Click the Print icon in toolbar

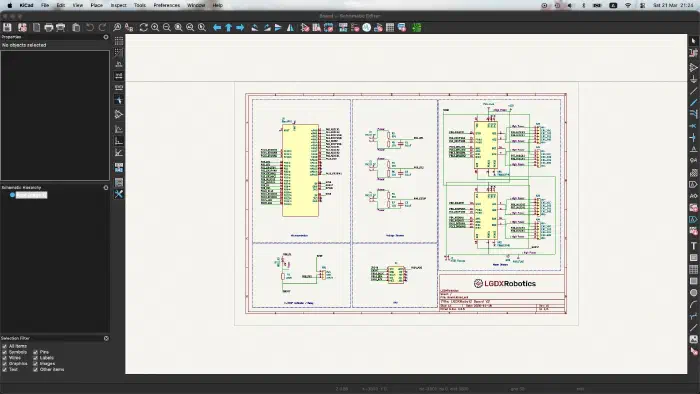pyautogui.click(x=49, y=28)
